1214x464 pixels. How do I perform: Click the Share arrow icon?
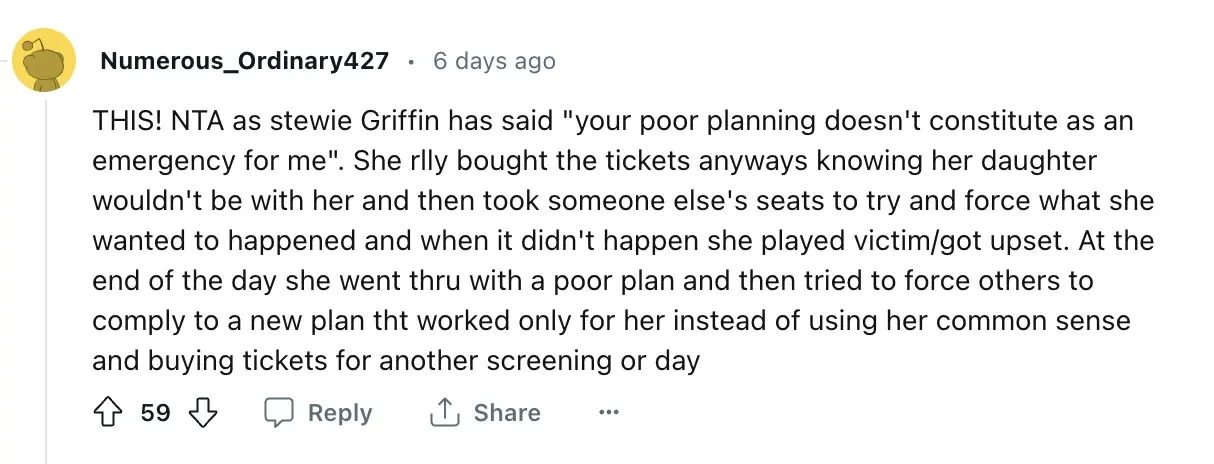tap(440, 413)
